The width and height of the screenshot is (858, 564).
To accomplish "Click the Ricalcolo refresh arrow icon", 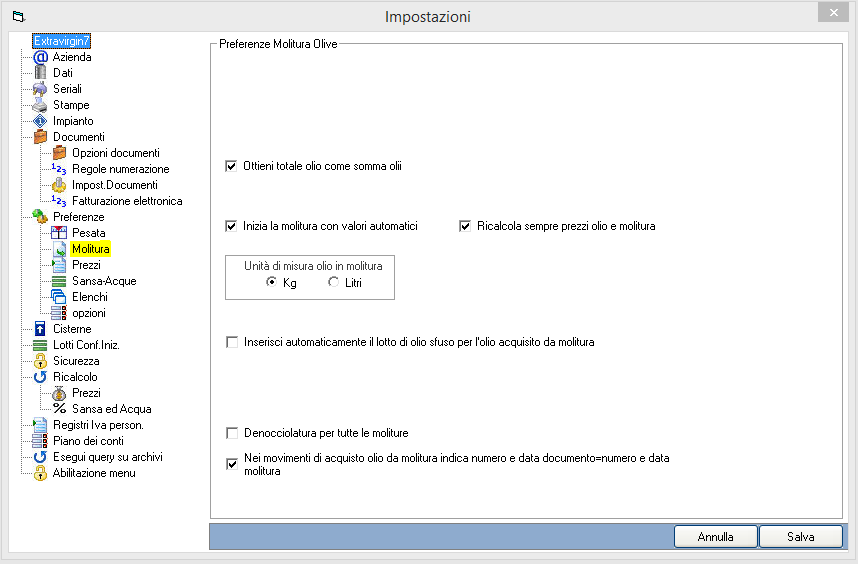I will tap(40, 377).
